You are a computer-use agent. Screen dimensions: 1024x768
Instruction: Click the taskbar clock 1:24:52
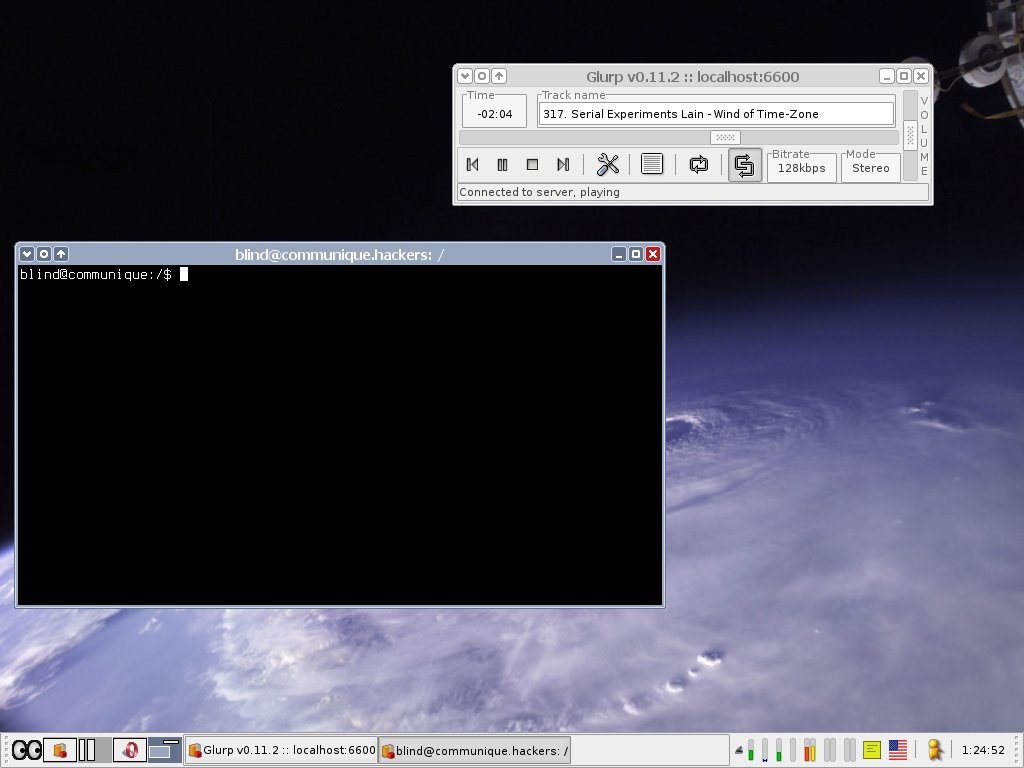(x=983, y=750)
